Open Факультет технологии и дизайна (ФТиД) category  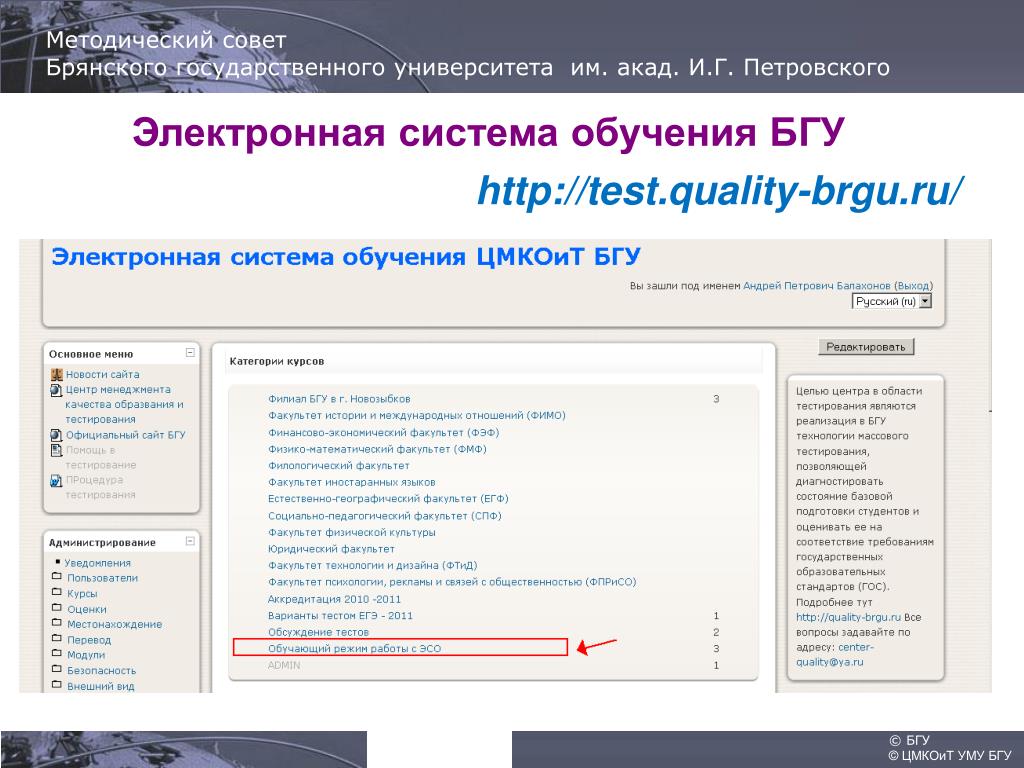coord(372,566)
